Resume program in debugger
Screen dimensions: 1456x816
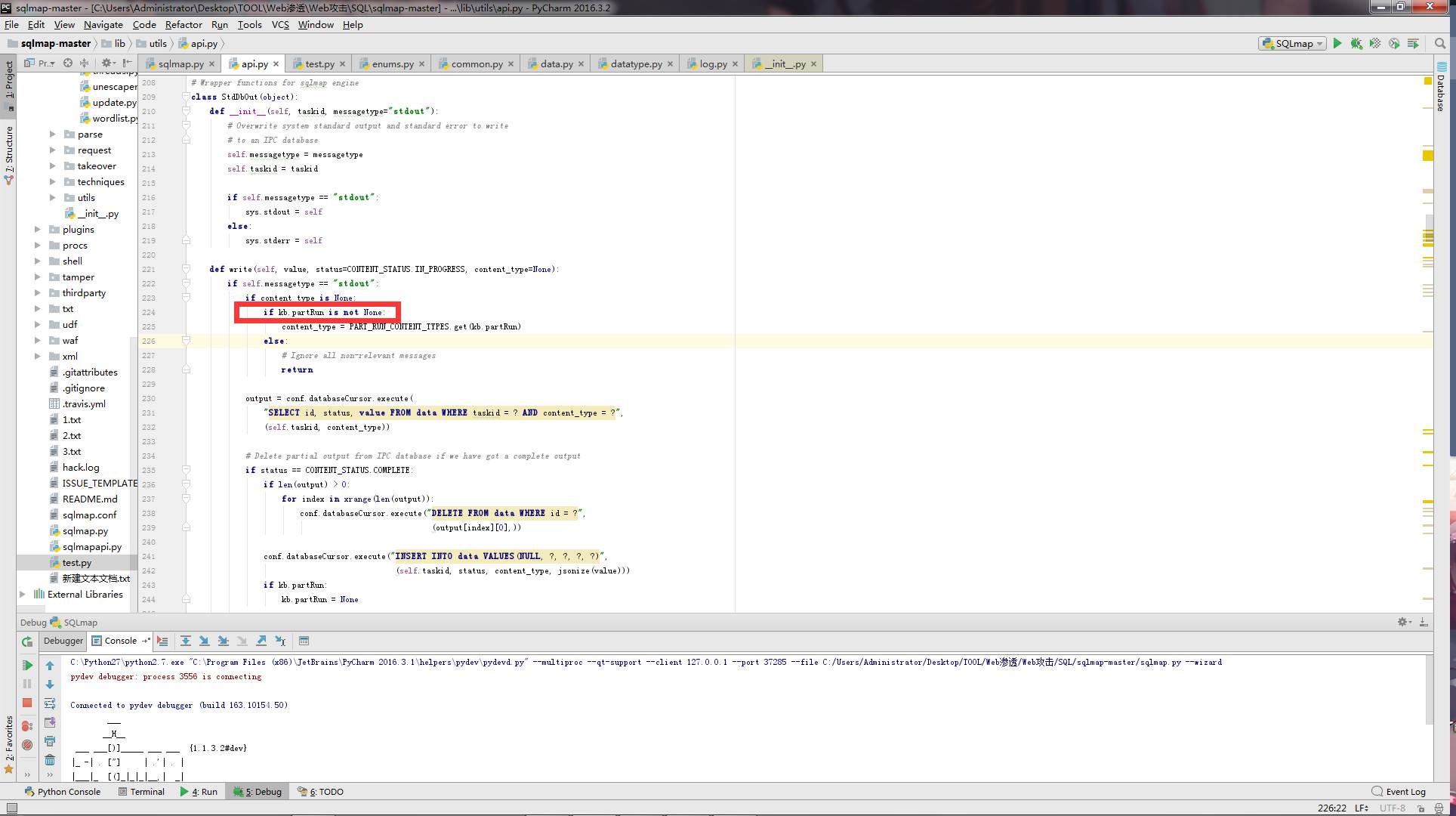tap(27, 665)
